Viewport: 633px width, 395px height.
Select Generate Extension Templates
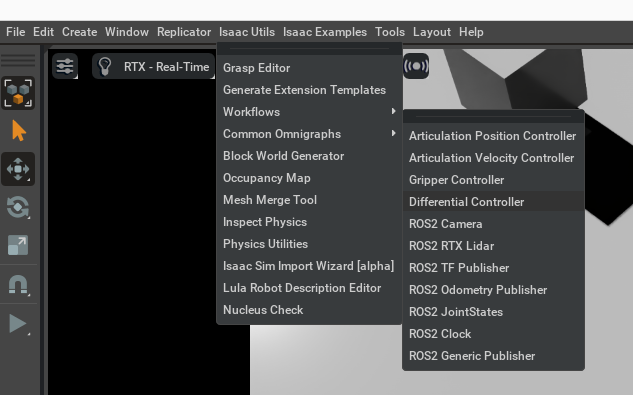click(310, 90)
